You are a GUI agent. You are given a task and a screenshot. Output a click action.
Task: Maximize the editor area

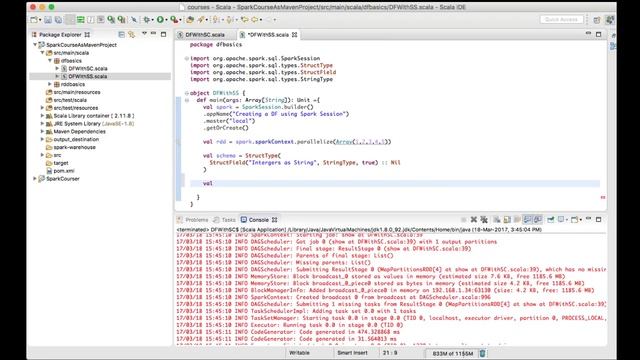point(598,34)
